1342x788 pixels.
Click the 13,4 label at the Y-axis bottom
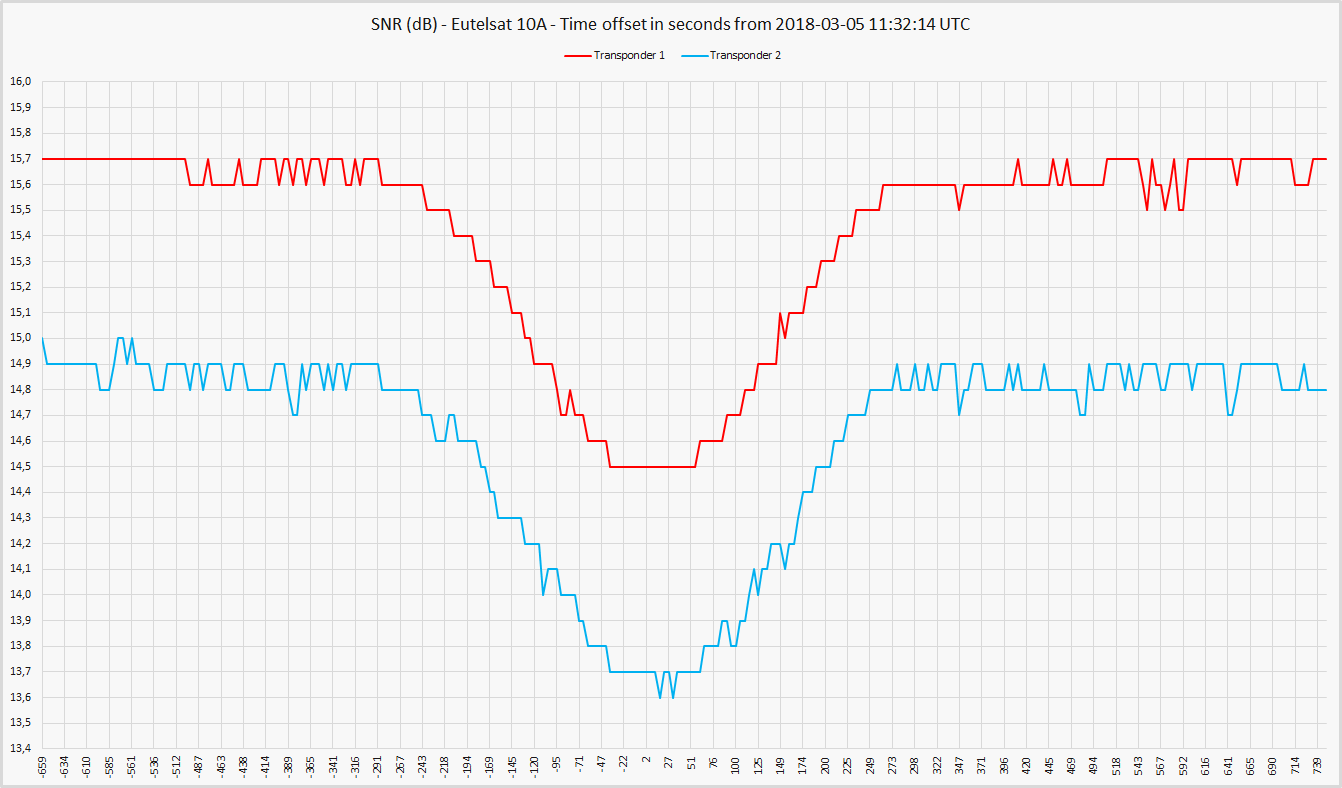click(21, 749)
